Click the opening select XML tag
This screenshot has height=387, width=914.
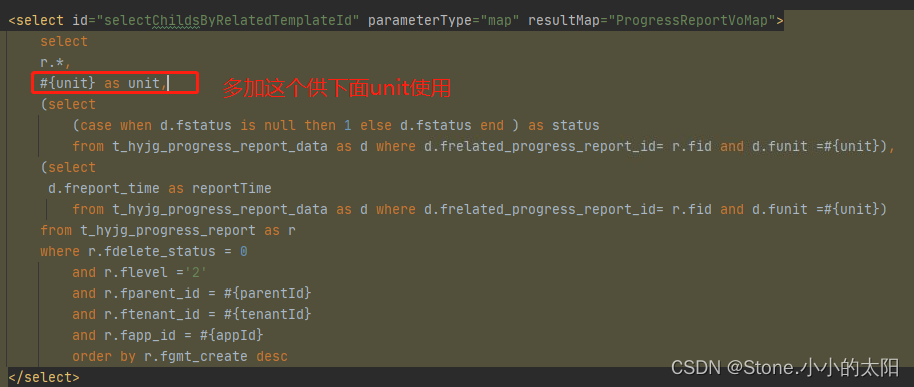pyautogui.click(x=36, y=20)
